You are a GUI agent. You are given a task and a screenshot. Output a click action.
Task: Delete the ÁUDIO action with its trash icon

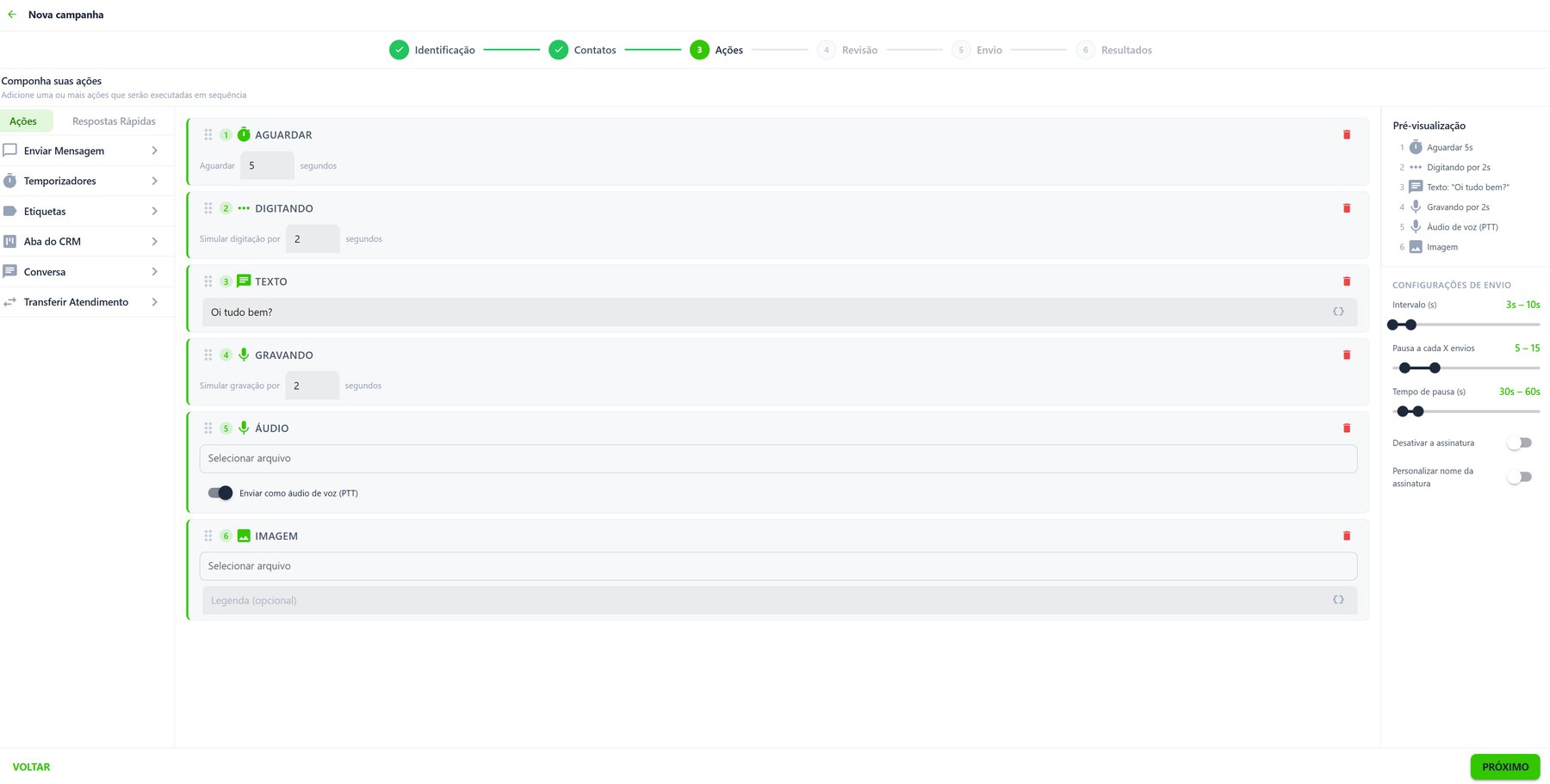(x=1347, y=428)
